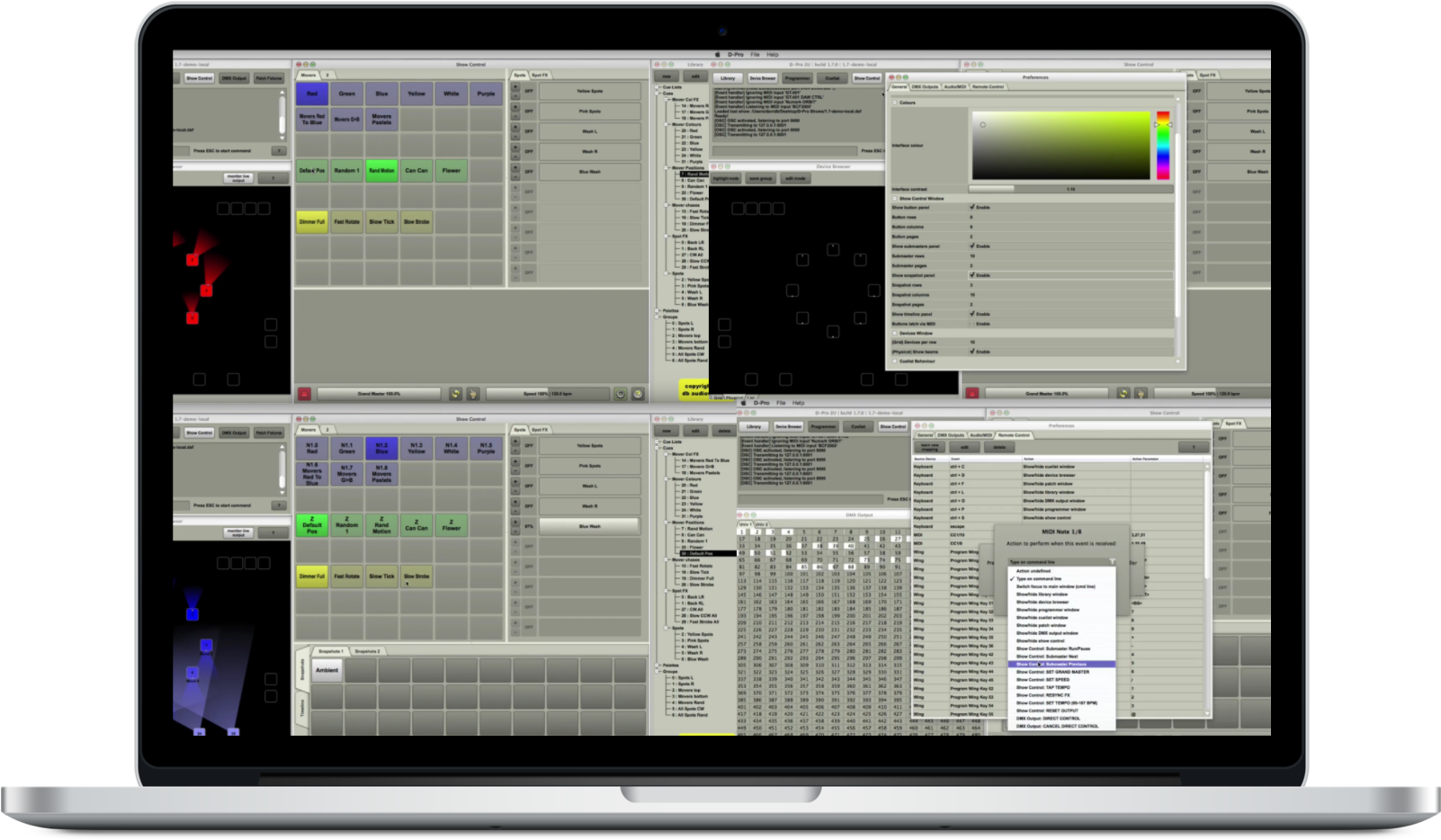Toggle OFF state of upper-left Wash R submaster

click(529, 151)
